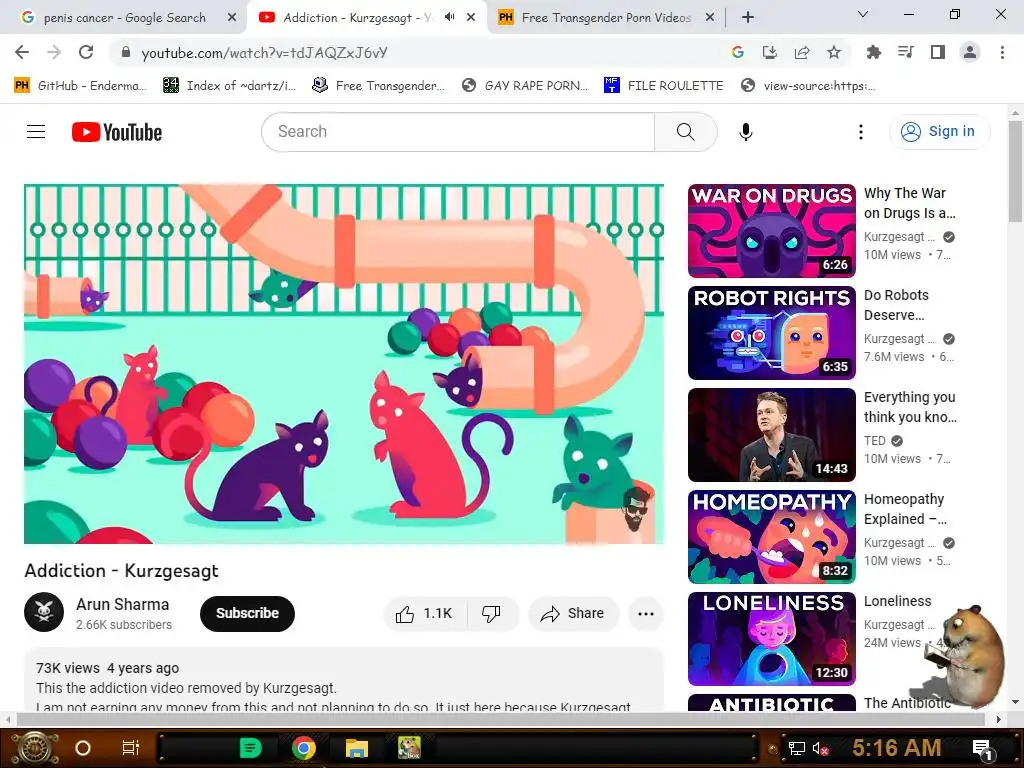Go to YouTube home via logo

[117, 132]
